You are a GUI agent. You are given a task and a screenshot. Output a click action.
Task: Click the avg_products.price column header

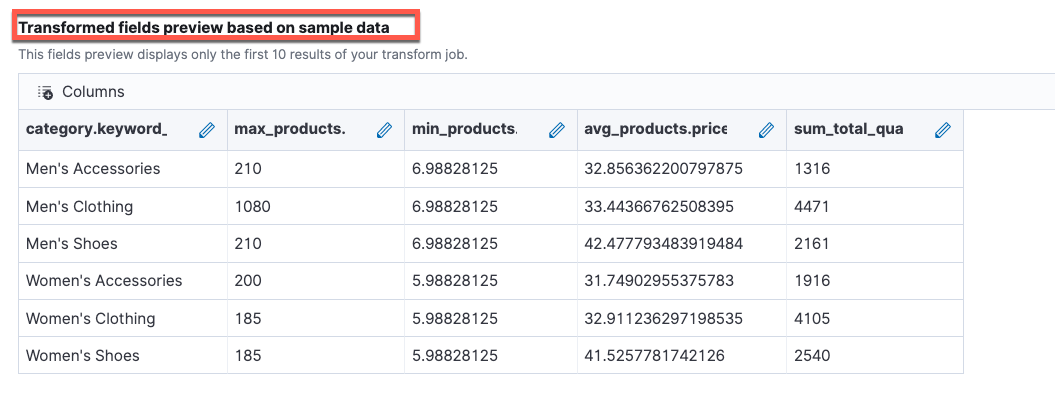[655, 130]
